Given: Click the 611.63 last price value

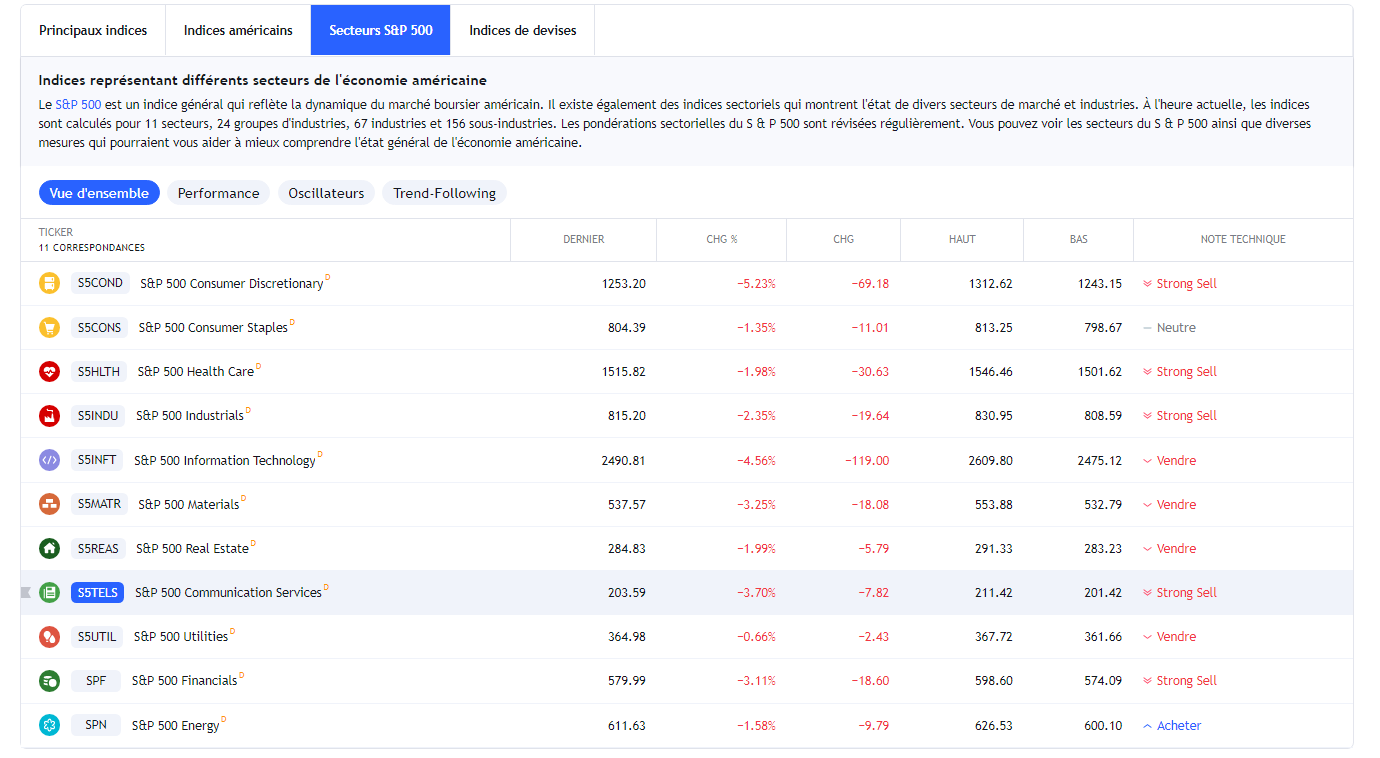Looking at the screenshot, I should [x=627, y=726].
